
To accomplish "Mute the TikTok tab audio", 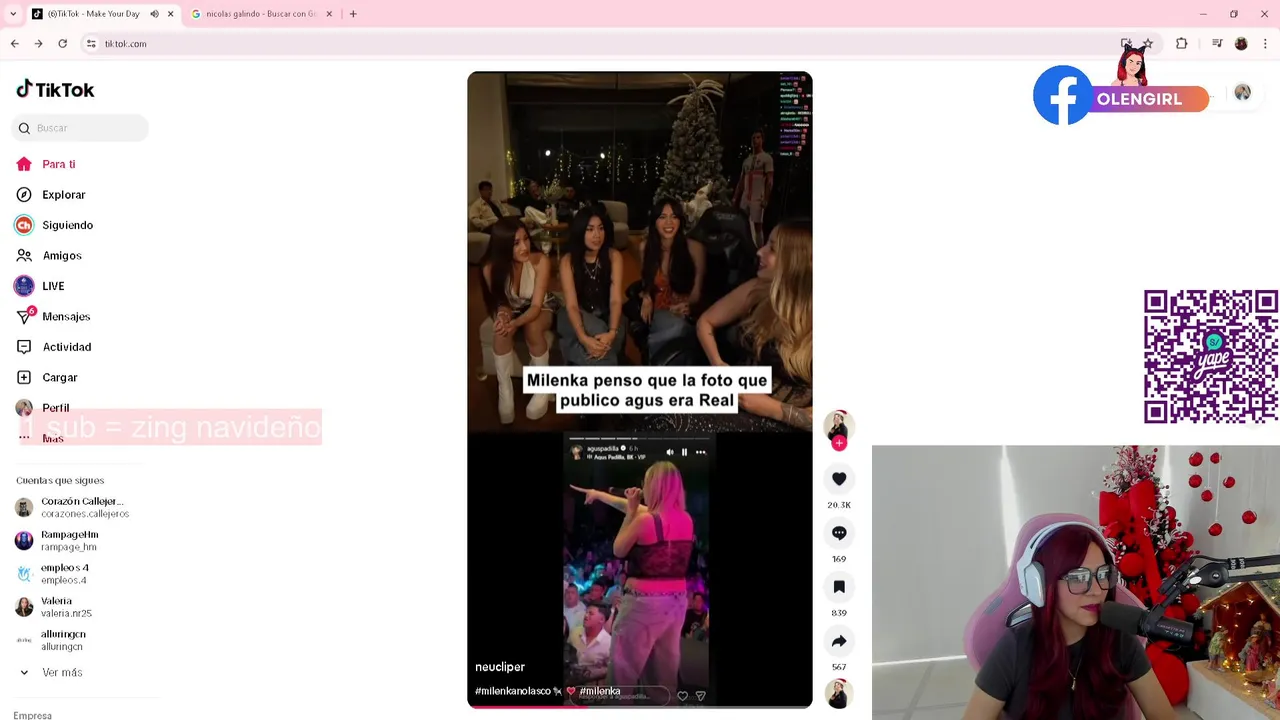I will tap(154, 14).
